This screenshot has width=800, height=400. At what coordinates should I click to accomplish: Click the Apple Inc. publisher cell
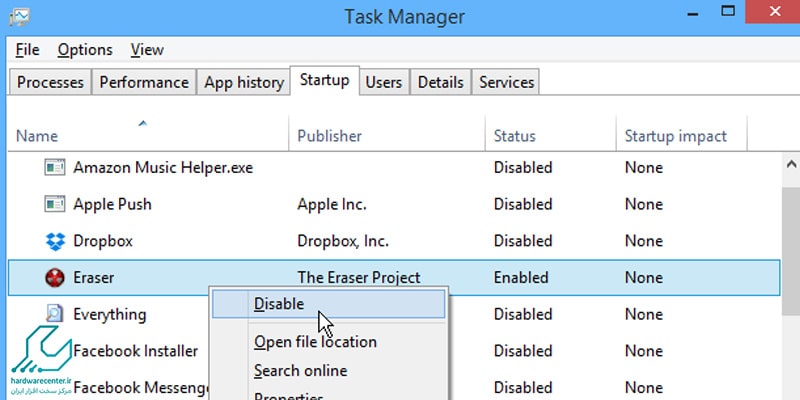[x=332, y=204]
